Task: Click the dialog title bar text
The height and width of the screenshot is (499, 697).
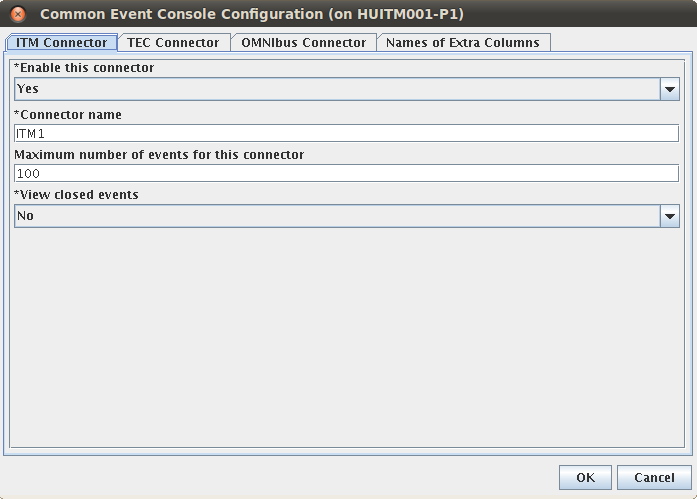Action: pyautogui.click(x=252, y=14)
